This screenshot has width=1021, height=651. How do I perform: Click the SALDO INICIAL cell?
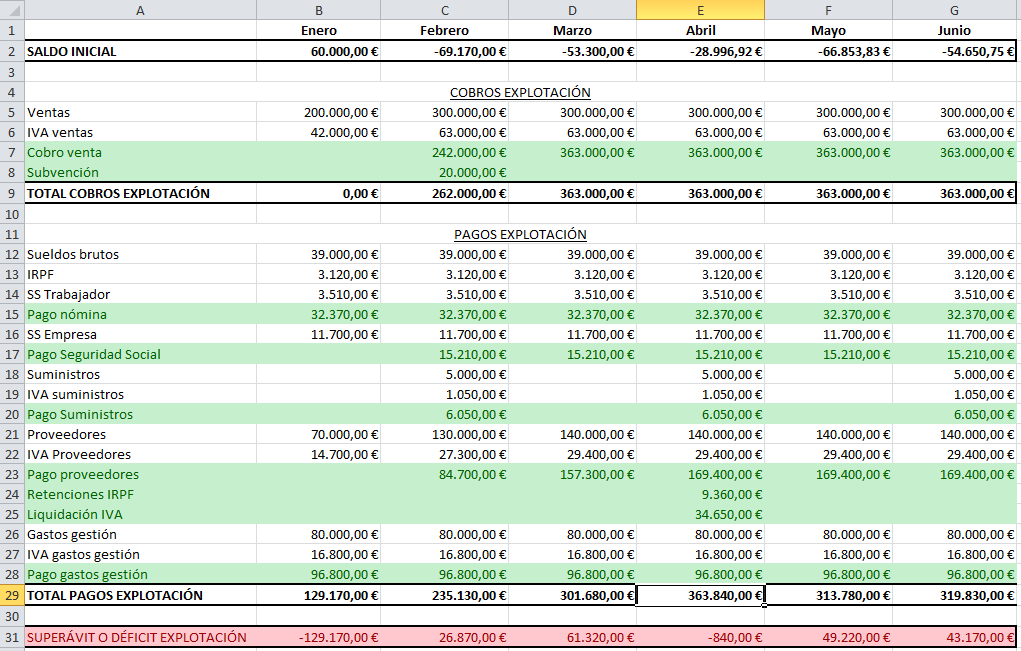pyautogui.click(x=140, y=51)
